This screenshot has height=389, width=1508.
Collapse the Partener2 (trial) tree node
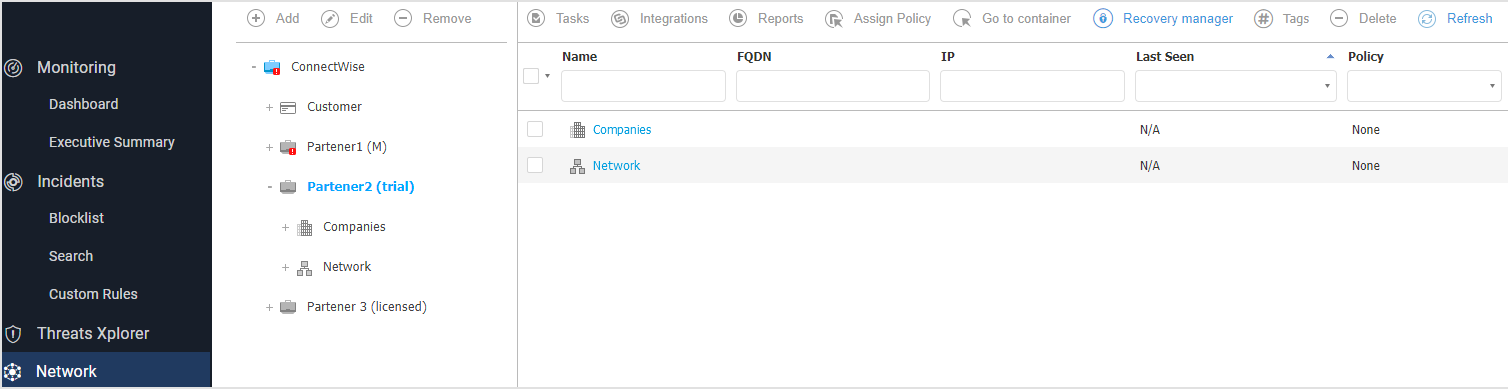tap(270, 187)
